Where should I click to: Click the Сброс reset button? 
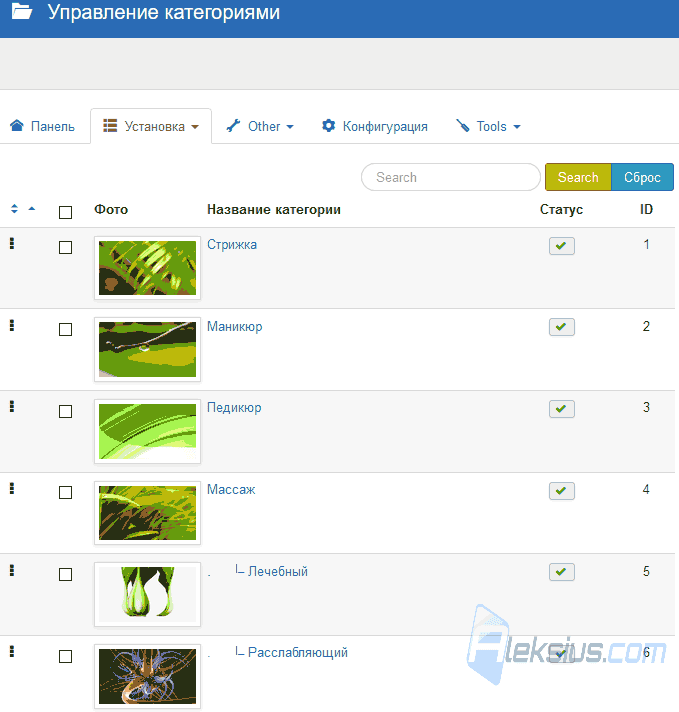click(642, 177)
